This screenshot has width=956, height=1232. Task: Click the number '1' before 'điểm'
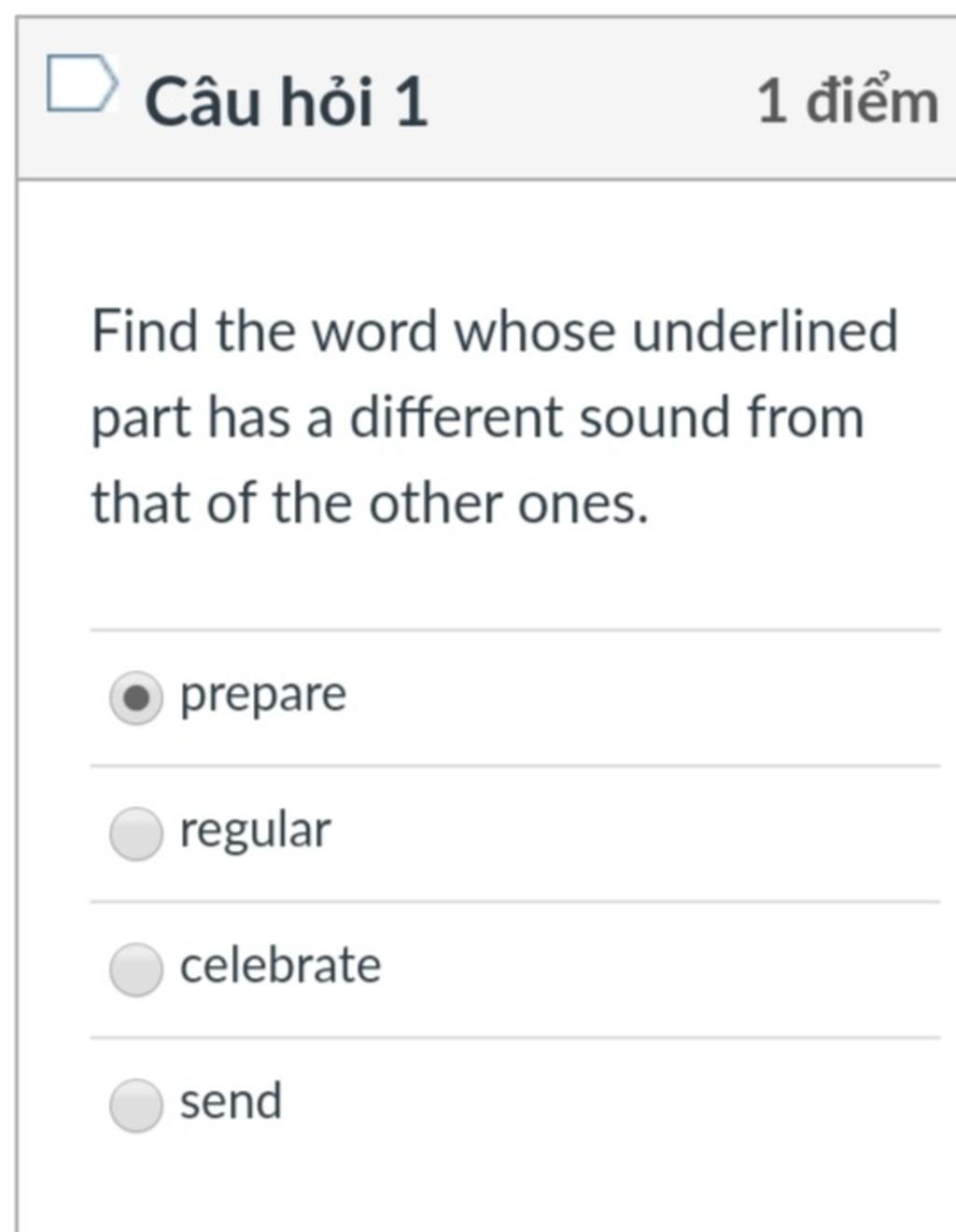771,101
